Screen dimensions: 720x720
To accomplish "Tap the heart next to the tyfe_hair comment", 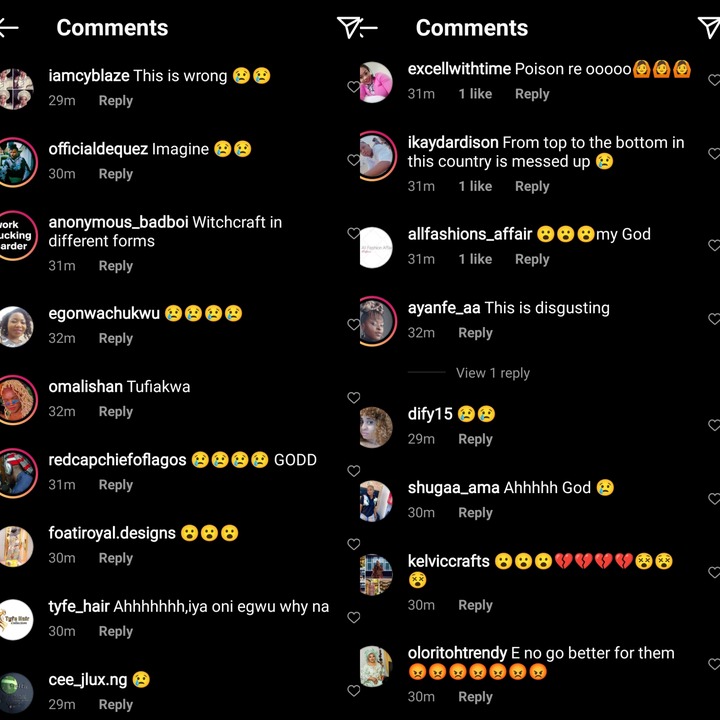I will [x=353, y=618].
